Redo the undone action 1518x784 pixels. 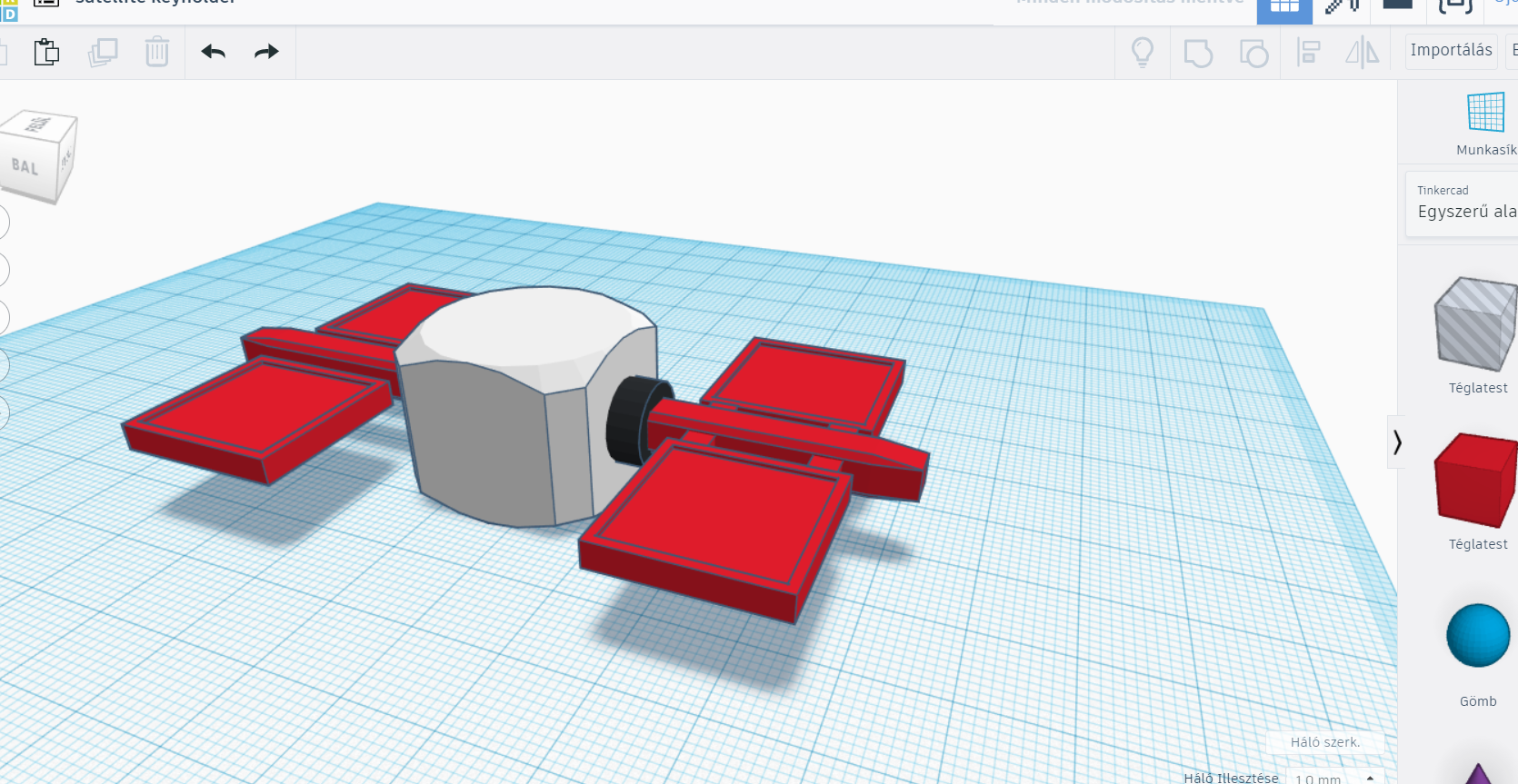click(x=266, y=52)
